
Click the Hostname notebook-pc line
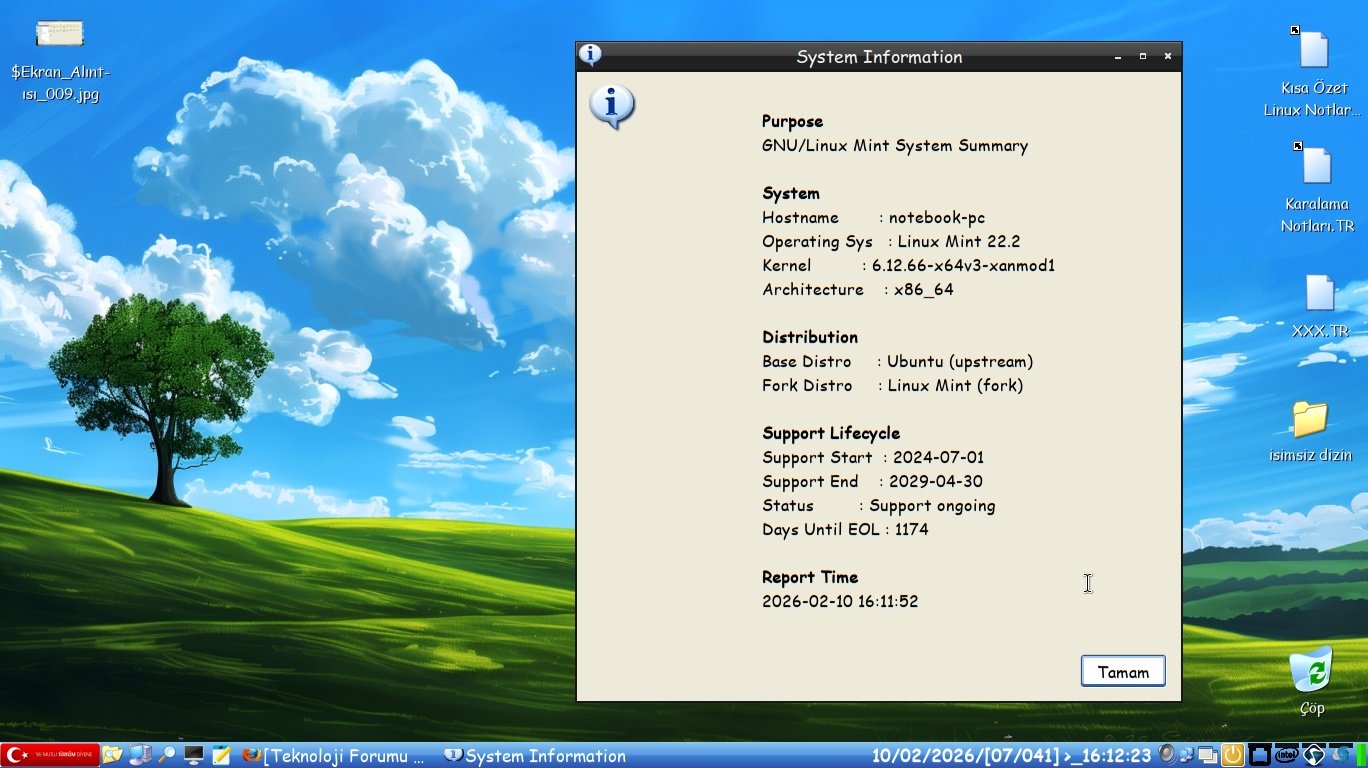[x=874, y=217]
